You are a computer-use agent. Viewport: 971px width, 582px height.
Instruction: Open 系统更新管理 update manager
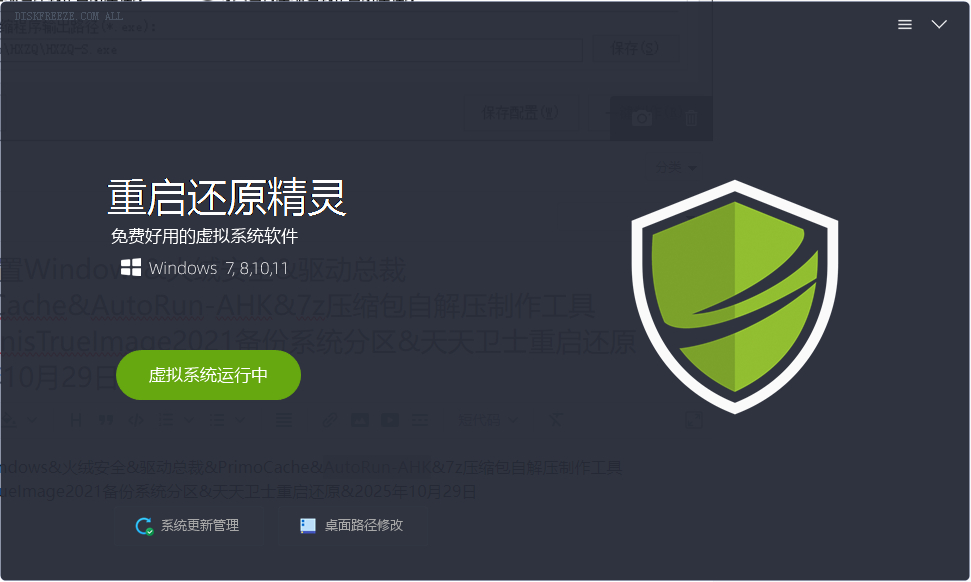pyautogui.click(x=188, y=526)
